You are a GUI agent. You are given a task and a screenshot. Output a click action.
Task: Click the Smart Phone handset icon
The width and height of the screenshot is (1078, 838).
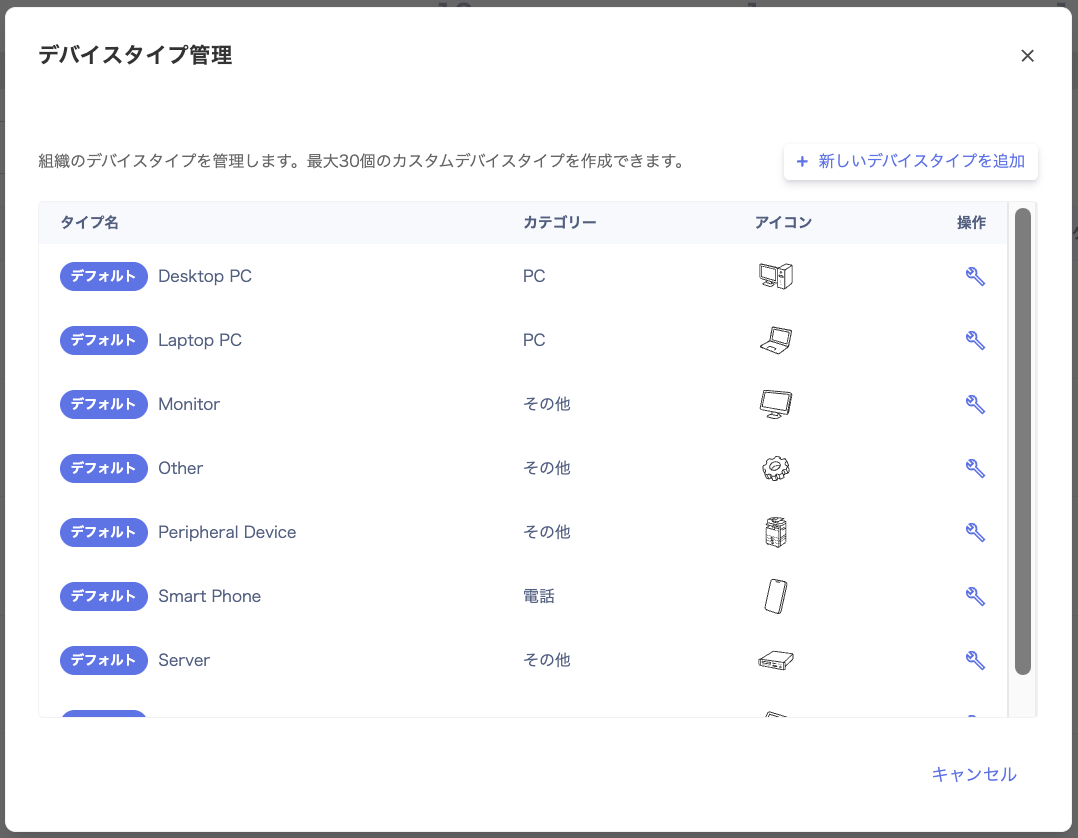tap(776, 596)
